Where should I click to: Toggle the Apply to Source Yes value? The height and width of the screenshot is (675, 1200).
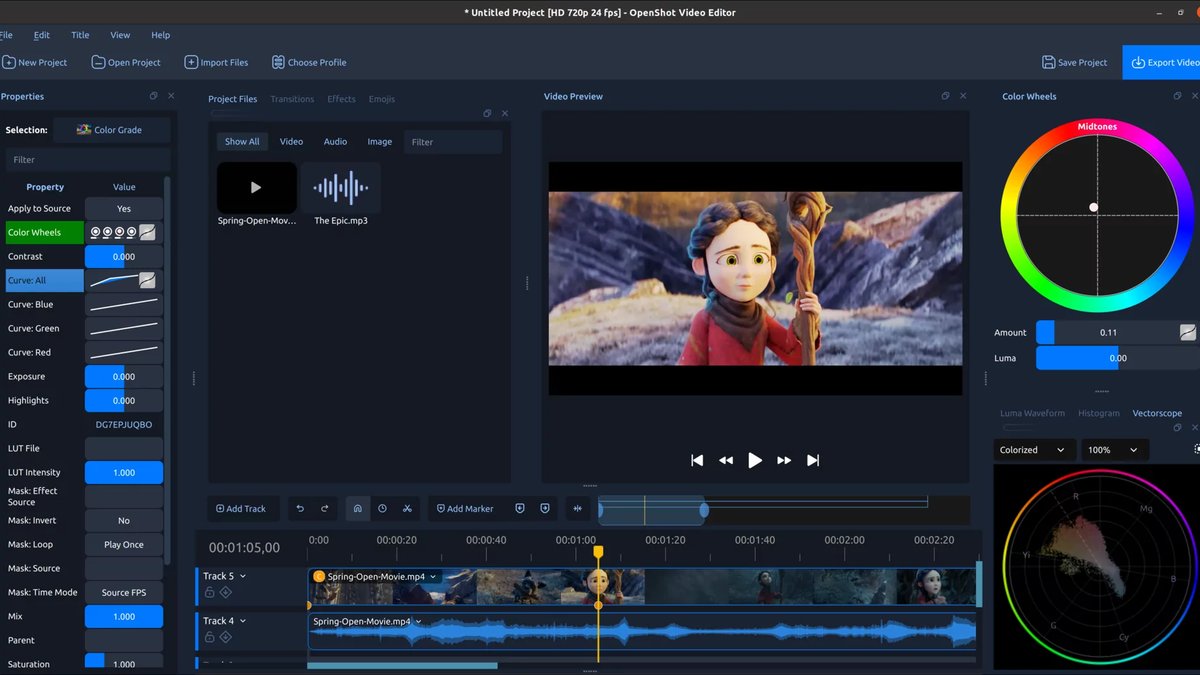tap(124, 209)
